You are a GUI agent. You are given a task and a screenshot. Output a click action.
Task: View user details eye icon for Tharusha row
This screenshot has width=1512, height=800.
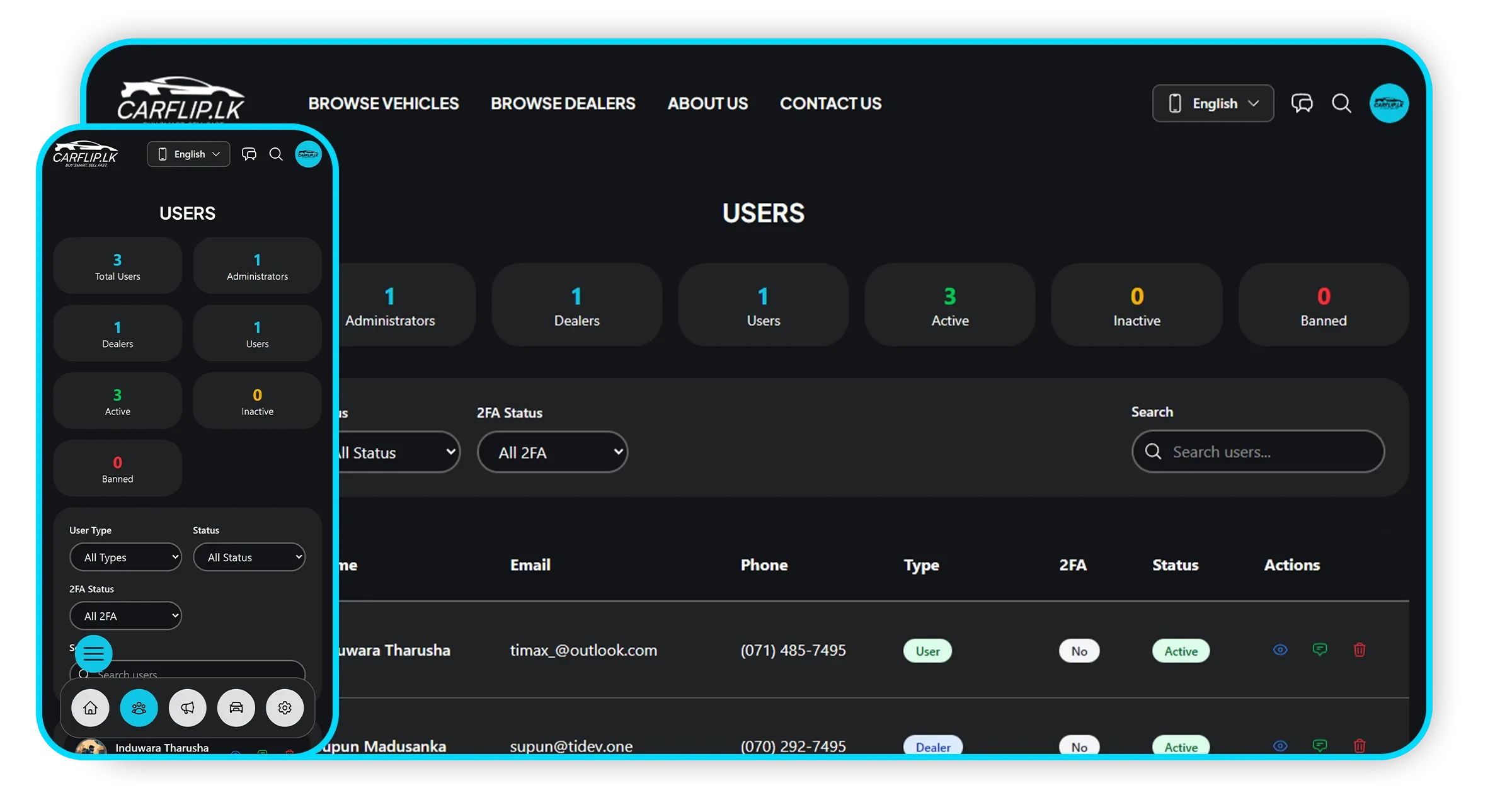[x=1280, y=649]
